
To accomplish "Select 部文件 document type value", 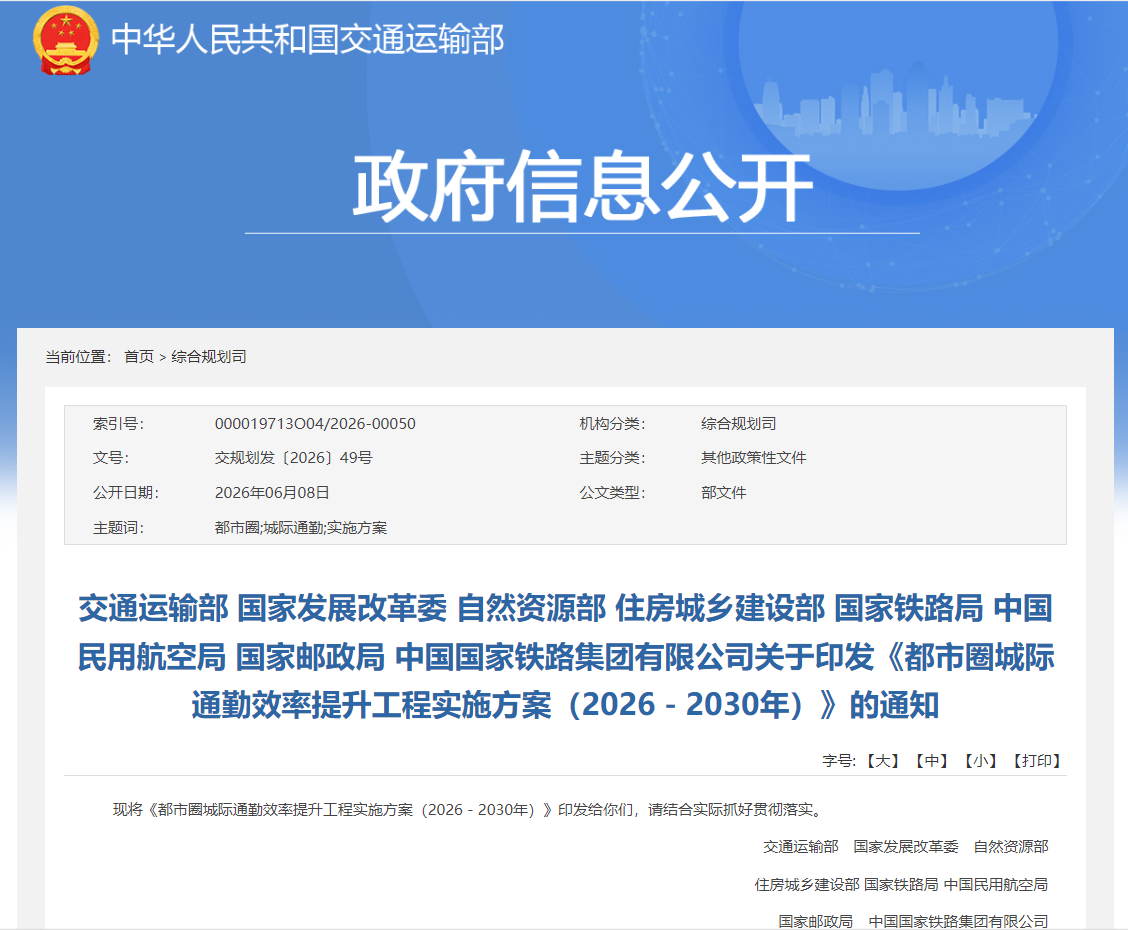I will (x=724, y=493).
